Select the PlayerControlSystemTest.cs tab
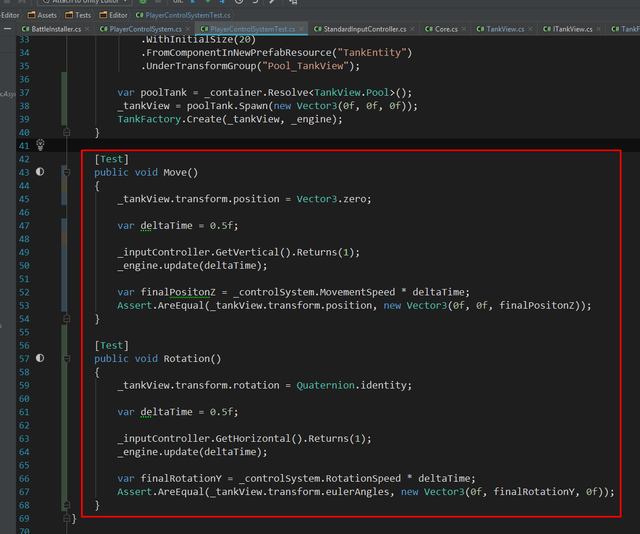The image size is (640, 534). 253,29
